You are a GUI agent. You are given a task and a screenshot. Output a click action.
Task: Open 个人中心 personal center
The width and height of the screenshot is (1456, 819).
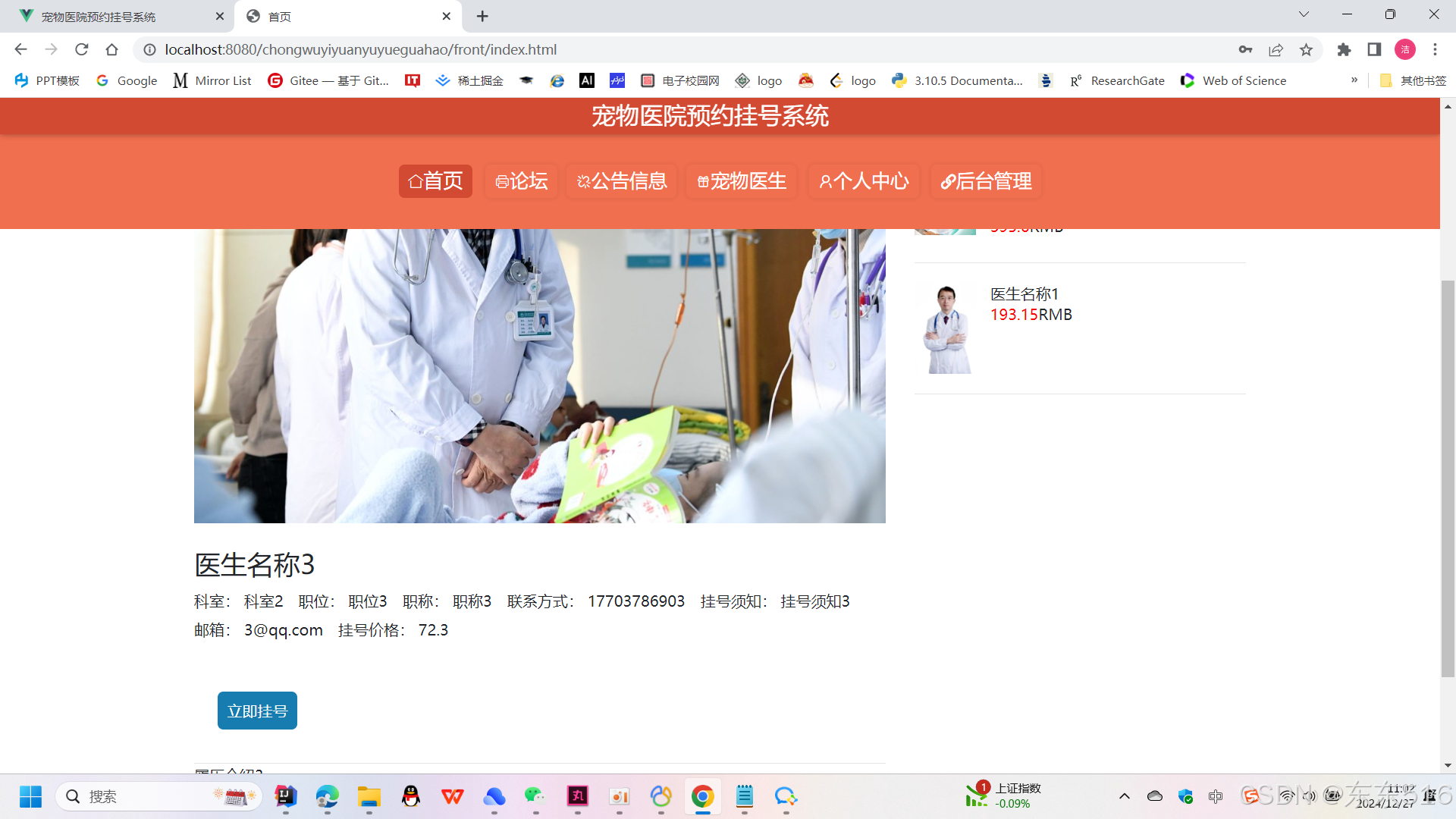(864, 181)
